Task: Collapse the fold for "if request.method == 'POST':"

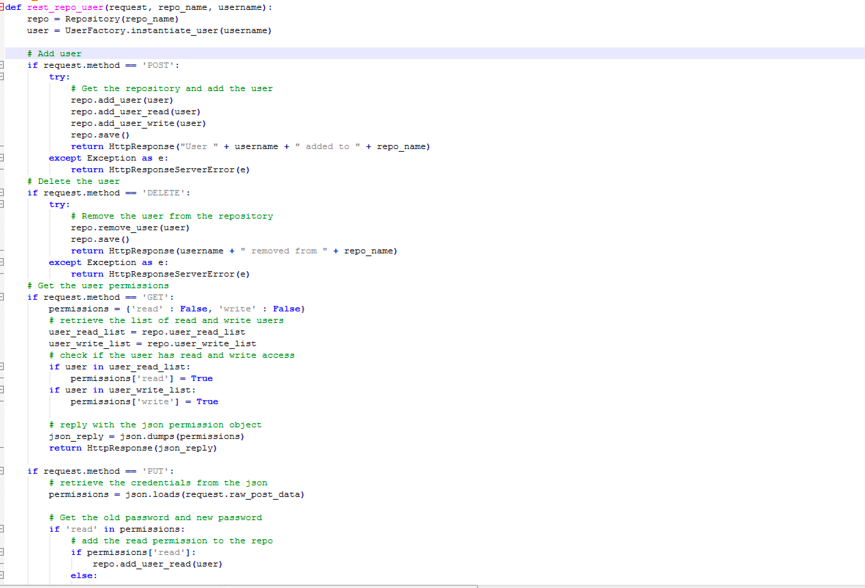Action: 2,65
